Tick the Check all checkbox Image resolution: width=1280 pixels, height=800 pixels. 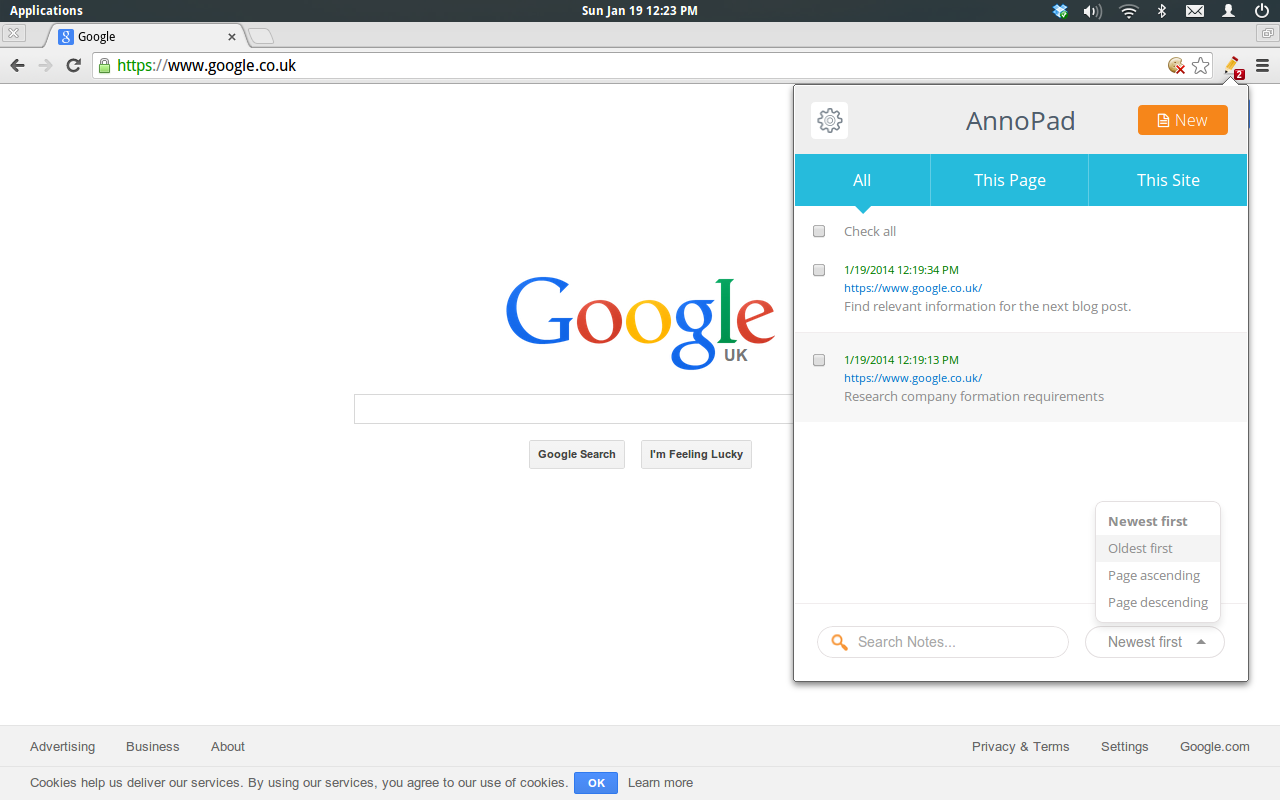click(x=819, y=231)
